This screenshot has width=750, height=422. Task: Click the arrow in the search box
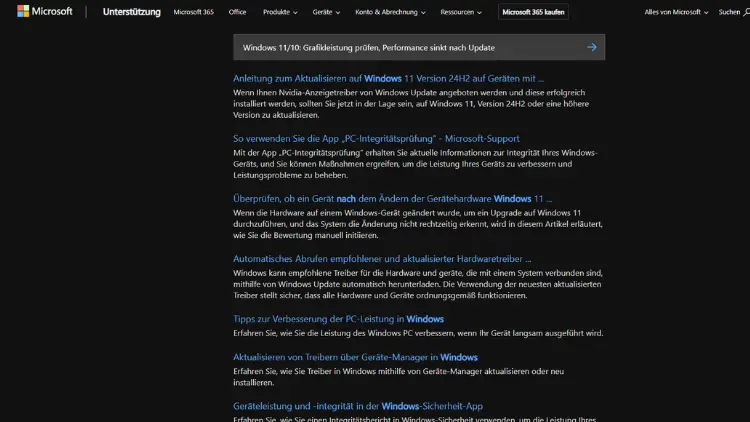coord(592,47)
